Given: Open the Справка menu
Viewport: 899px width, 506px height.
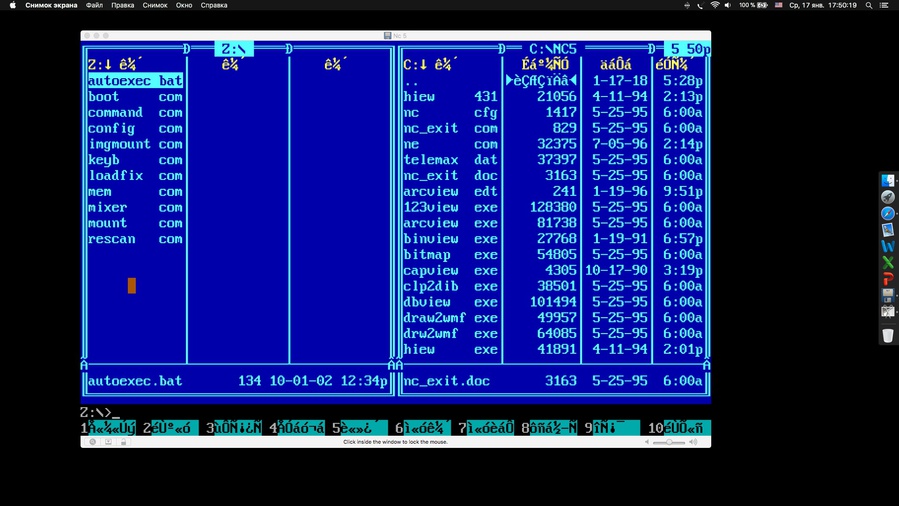Looking at the screenshot, I should point(214,5).
